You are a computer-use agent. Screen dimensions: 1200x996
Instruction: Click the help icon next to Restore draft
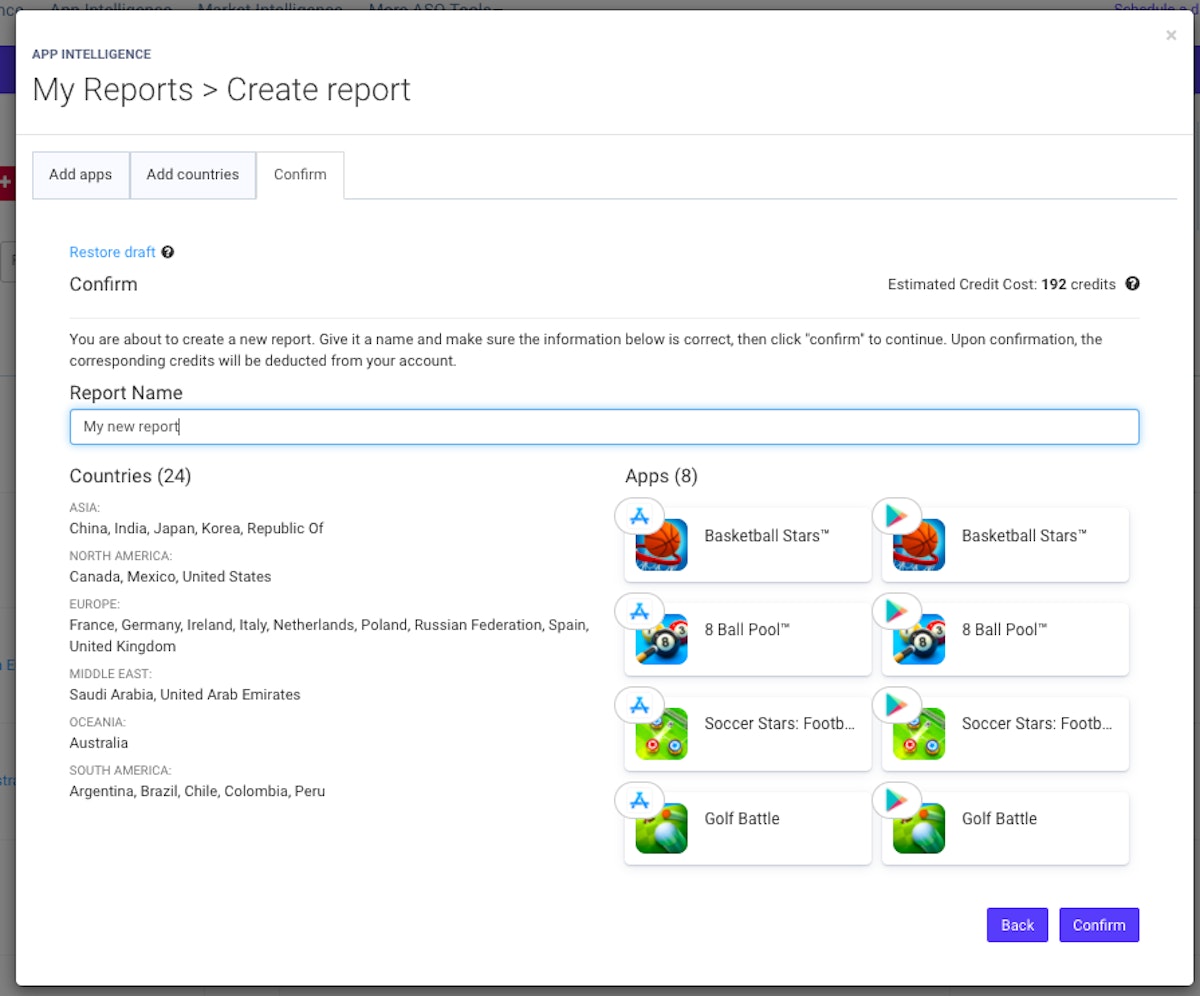pyautogui.click(x=168, y=252)
